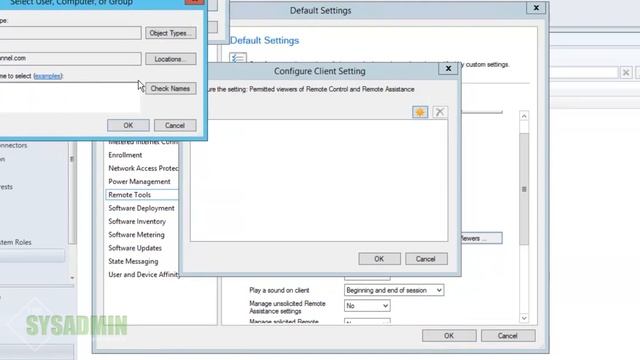Click the permitted viewers list box
This screenshot has height=360, width=640.
pos(319,180)
